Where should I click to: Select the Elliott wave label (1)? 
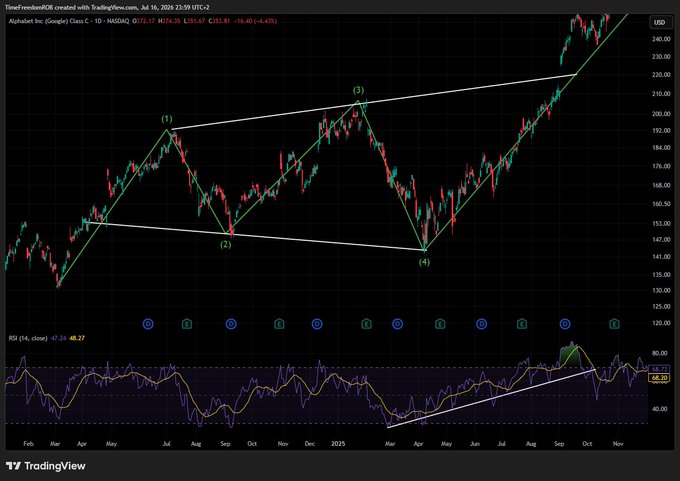click(167, 119)
